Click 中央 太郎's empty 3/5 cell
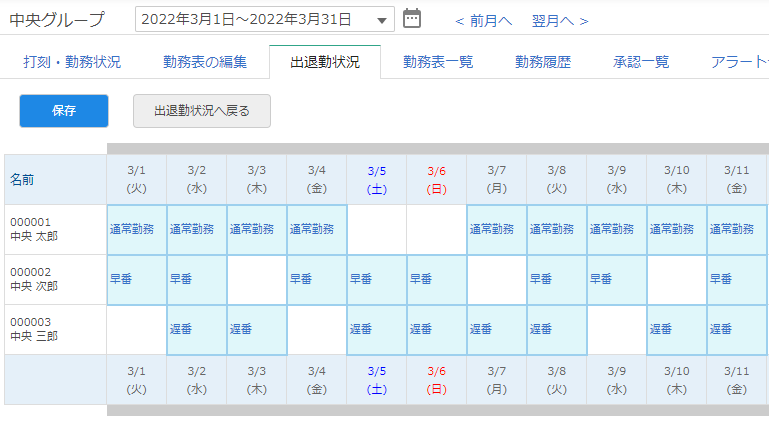 pyautogui.click(x=377, y=229)
